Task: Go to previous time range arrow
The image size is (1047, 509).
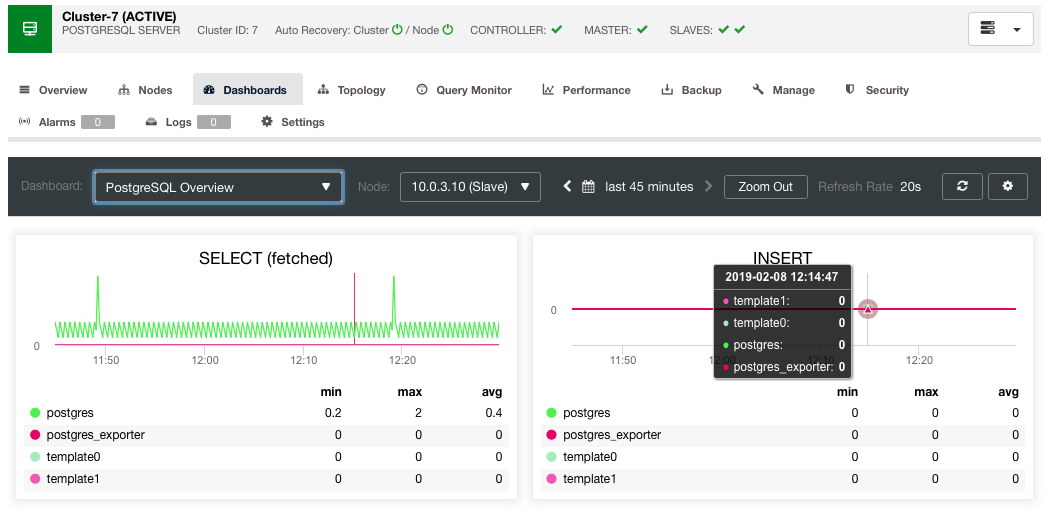Action: [x=567, y=186]
